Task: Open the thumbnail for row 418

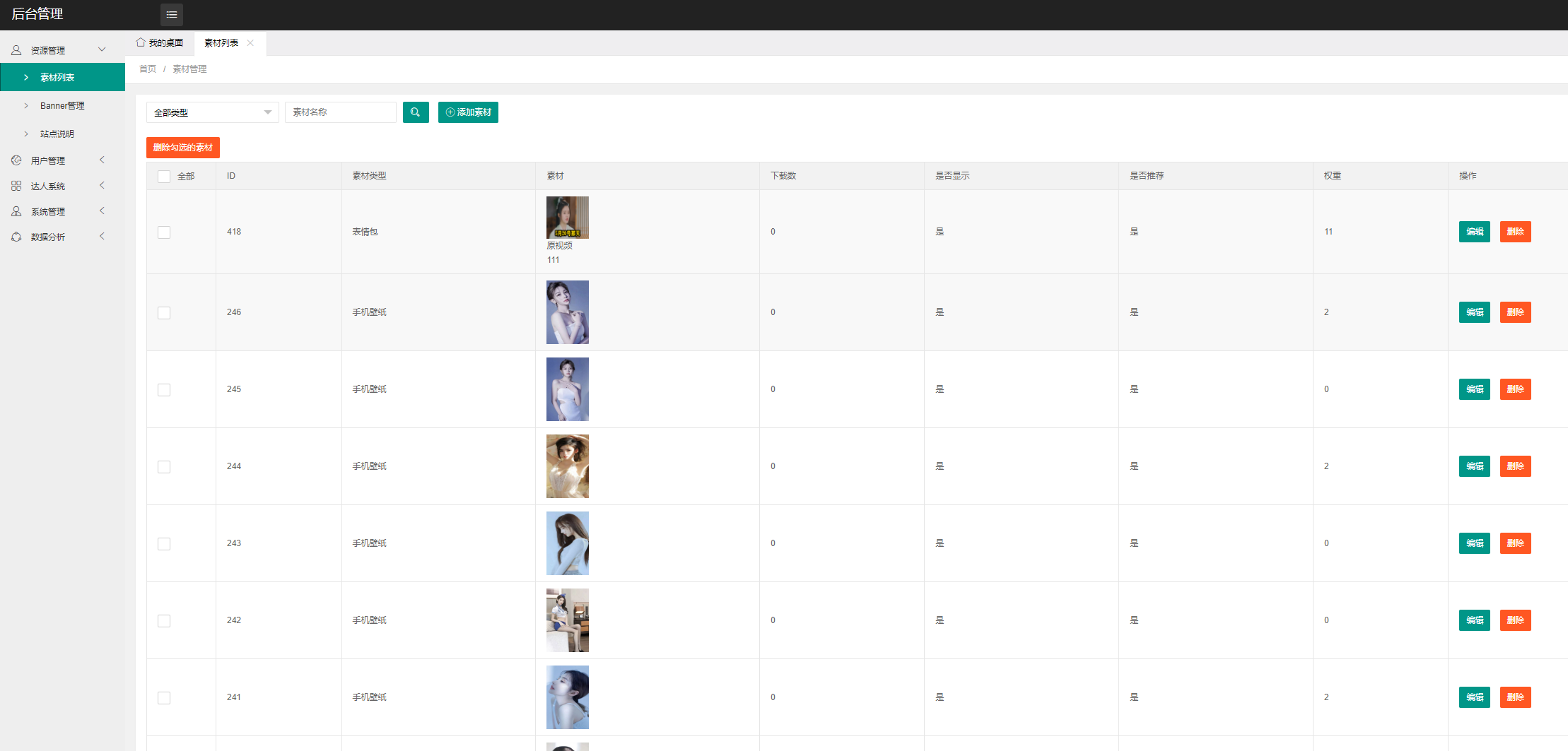Action: pos(568,218)
